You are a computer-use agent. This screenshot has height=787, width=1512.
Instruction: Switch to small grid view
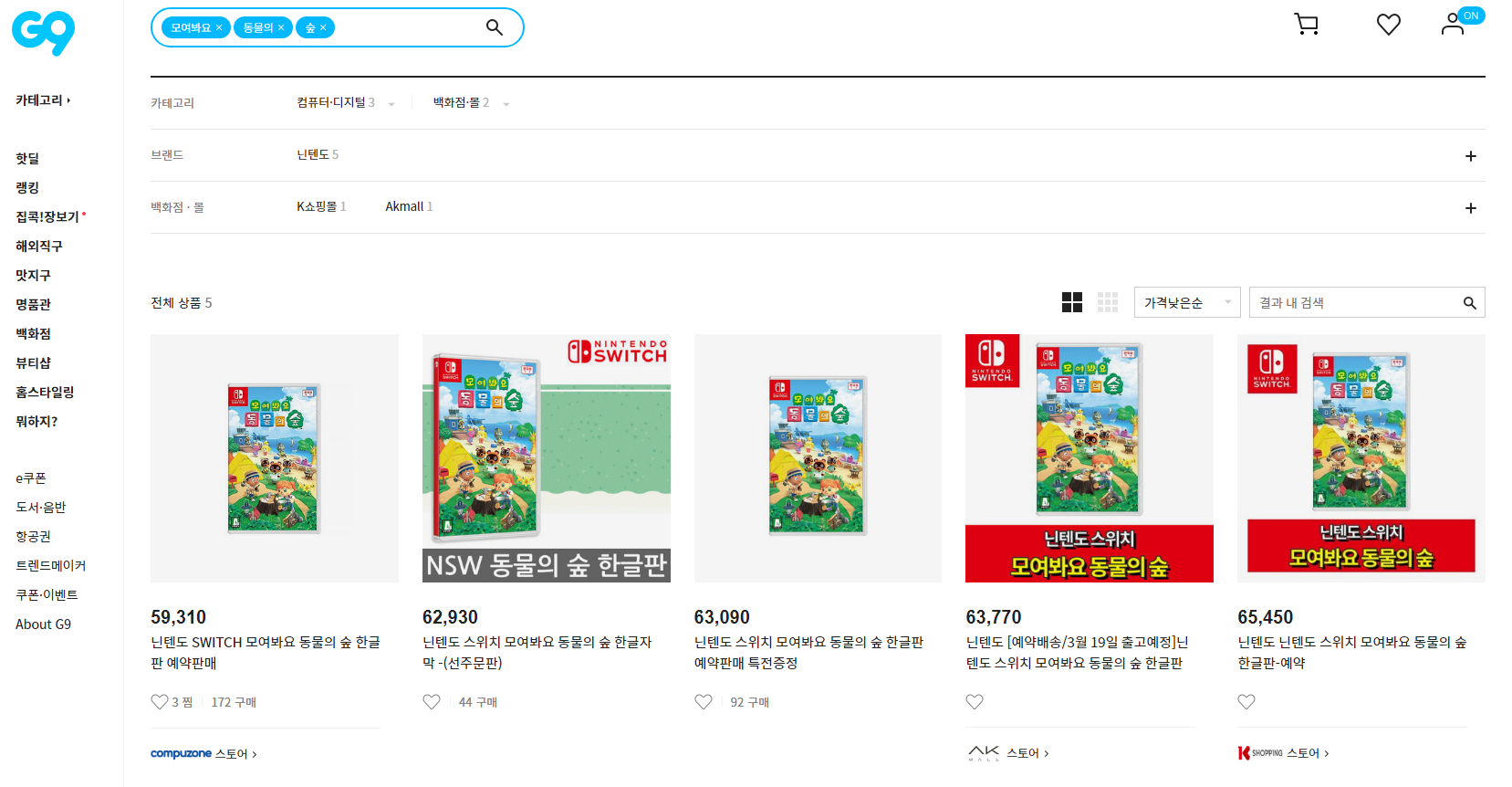point(1108,302)
